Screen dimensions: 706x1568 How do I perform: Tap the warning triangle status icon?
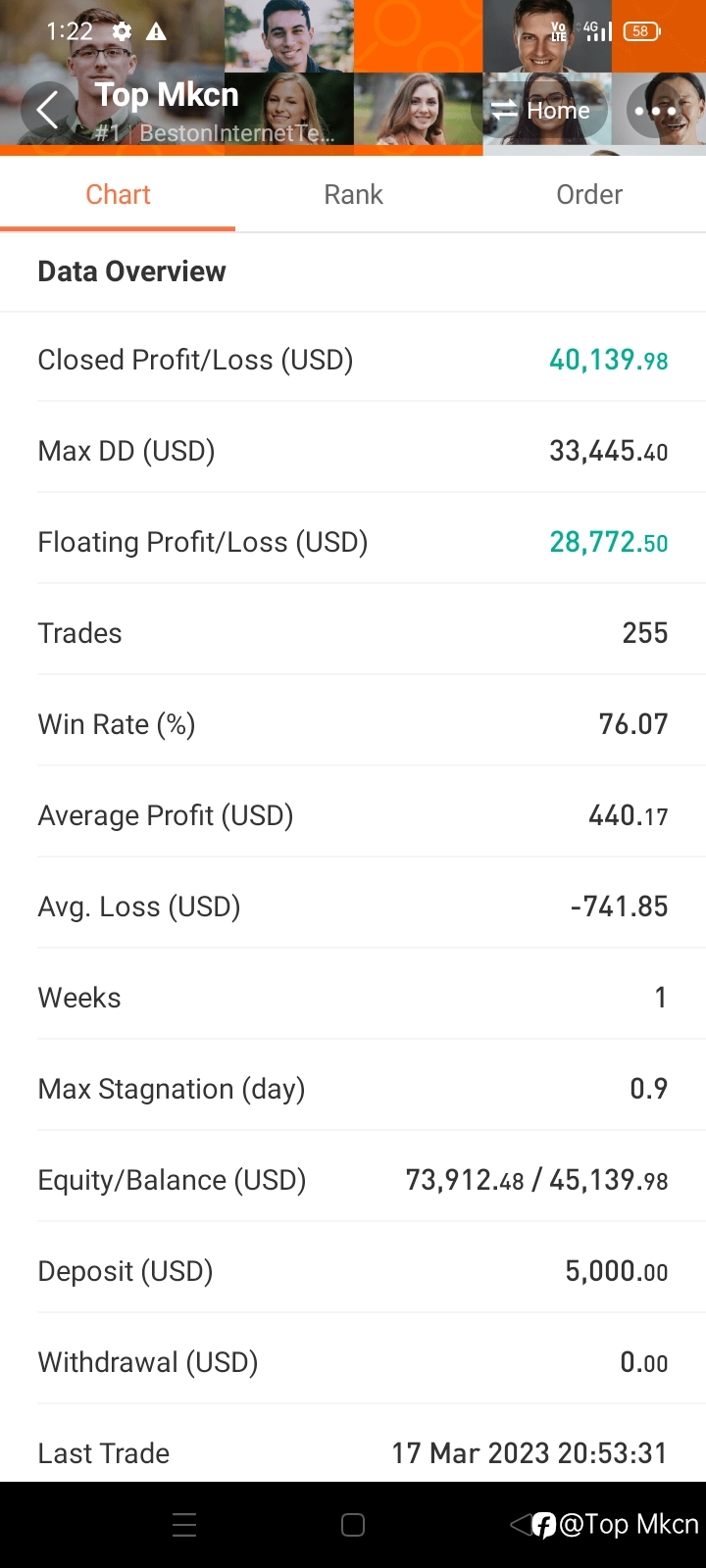(156, 31)
